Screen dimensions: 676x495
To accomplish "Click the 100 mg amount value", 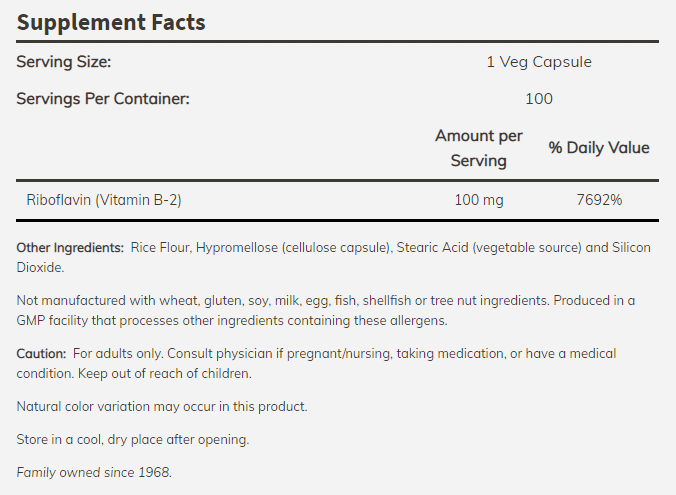I will [479, 200].
